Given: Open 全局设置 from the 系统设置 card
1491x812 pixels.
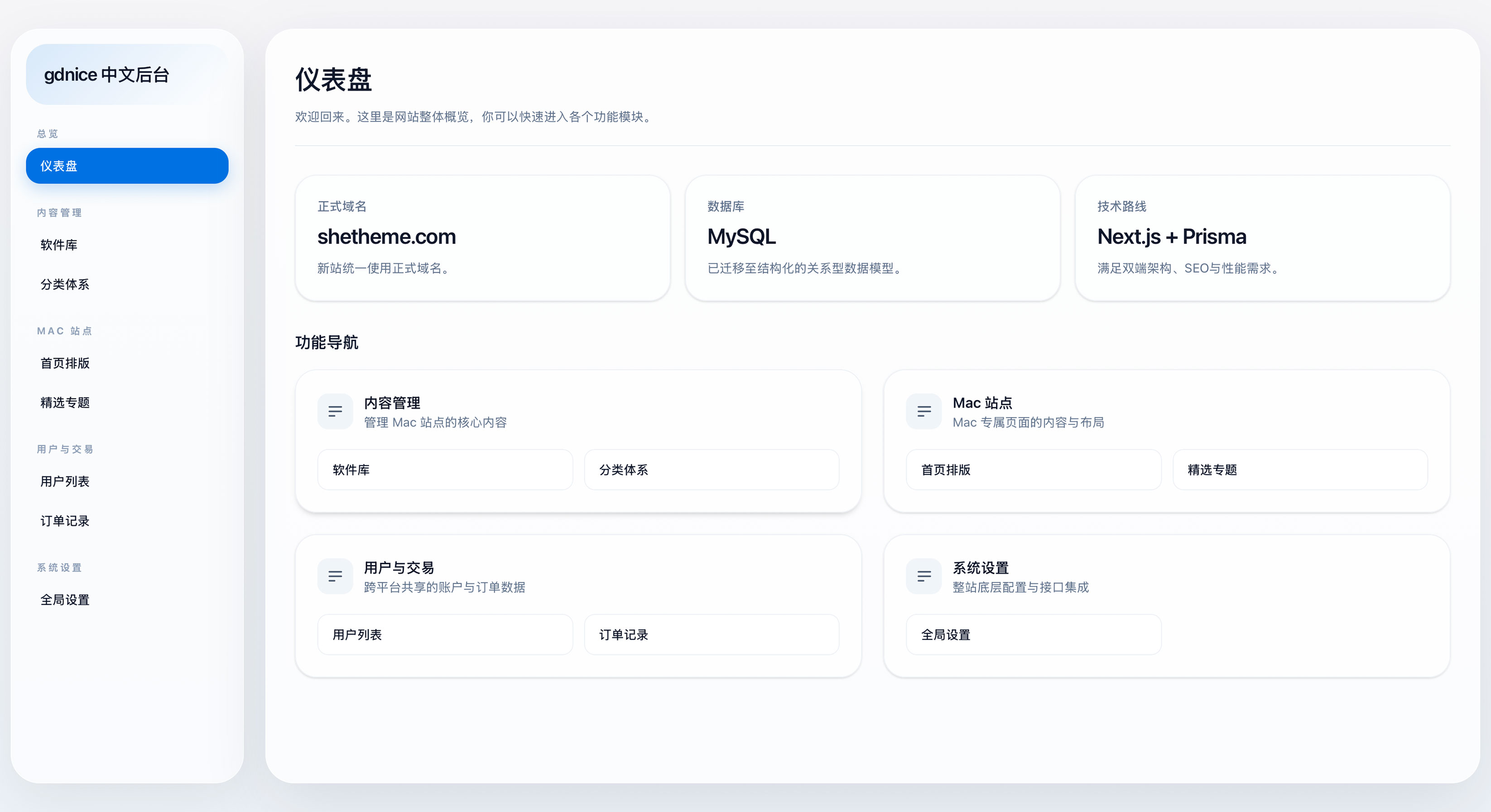Looking at the screenshot, I should [x=1034, y=635].
